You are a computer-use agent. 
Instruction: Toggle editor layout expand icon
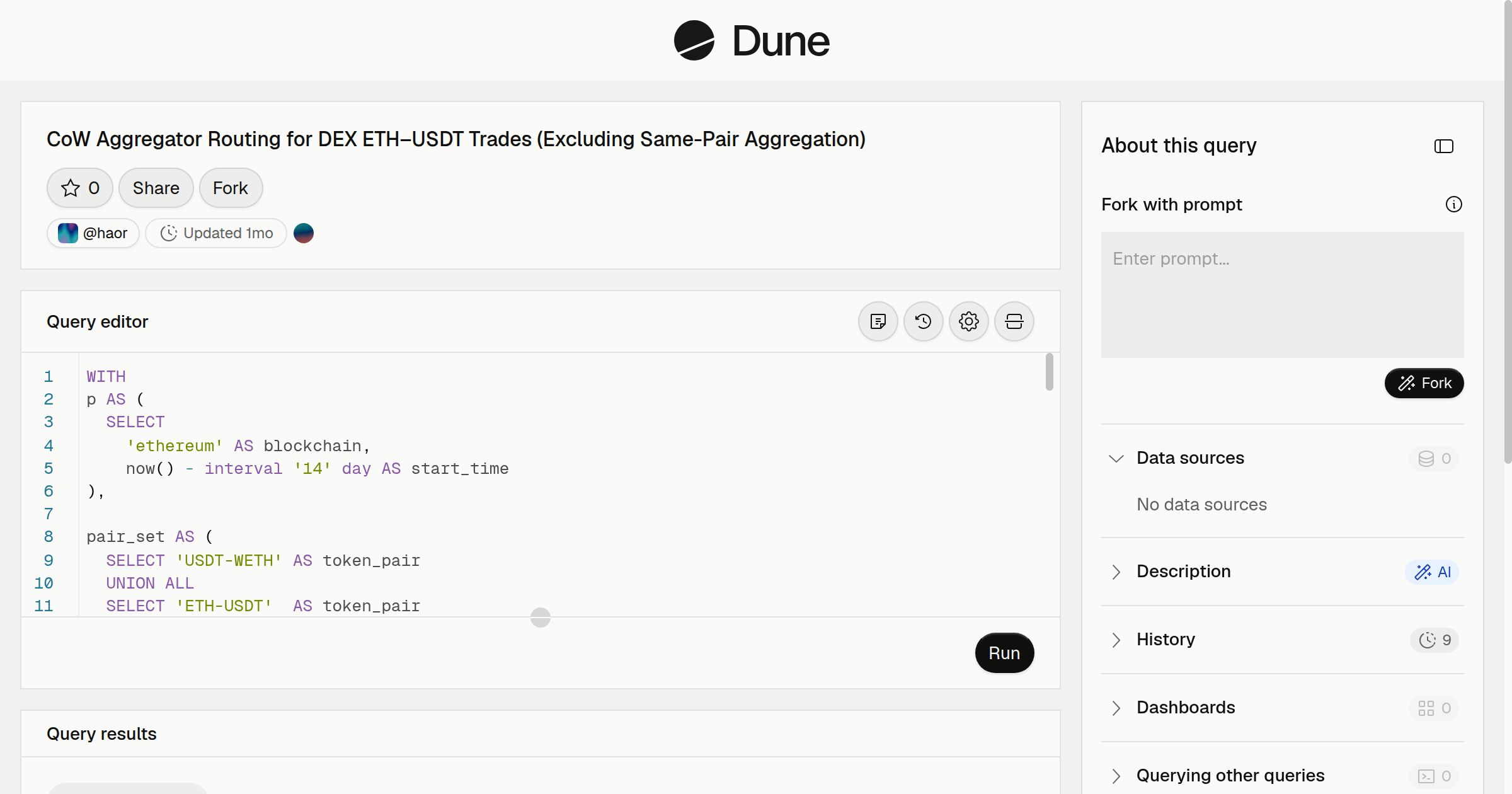coord(1014,321)
